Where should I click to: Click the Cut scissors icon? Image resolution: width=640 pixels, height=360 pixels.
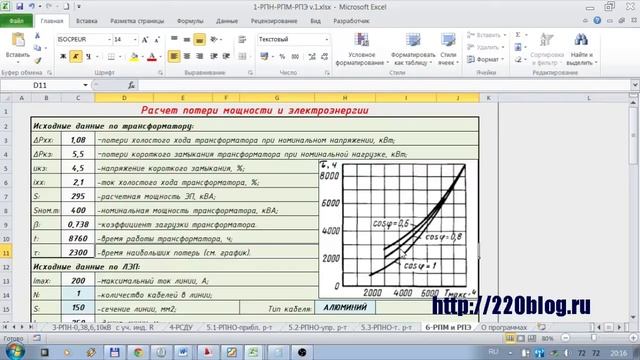coord(37,36)
